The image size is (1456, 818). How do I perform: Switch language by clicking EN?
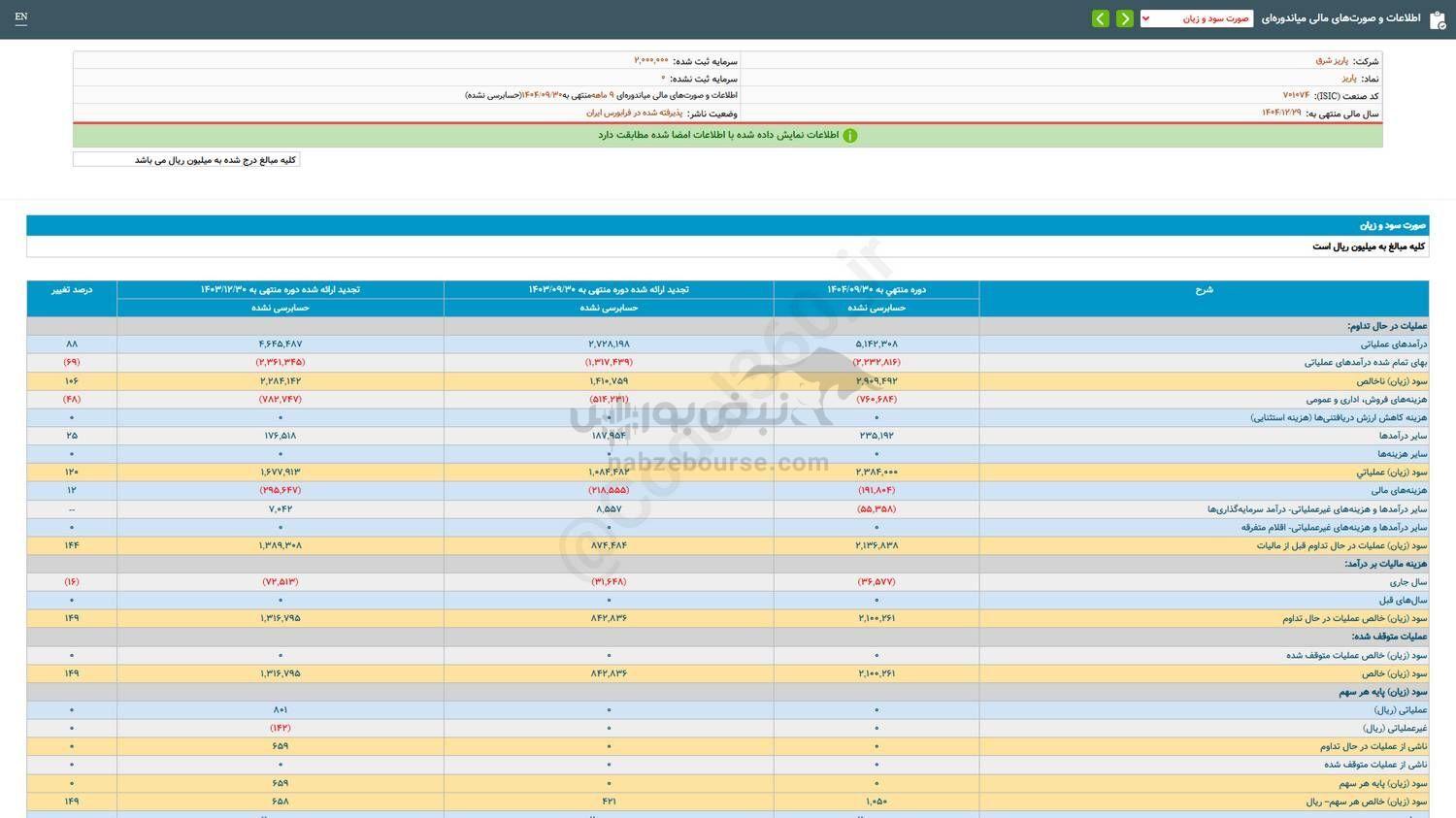pos(21,17)
